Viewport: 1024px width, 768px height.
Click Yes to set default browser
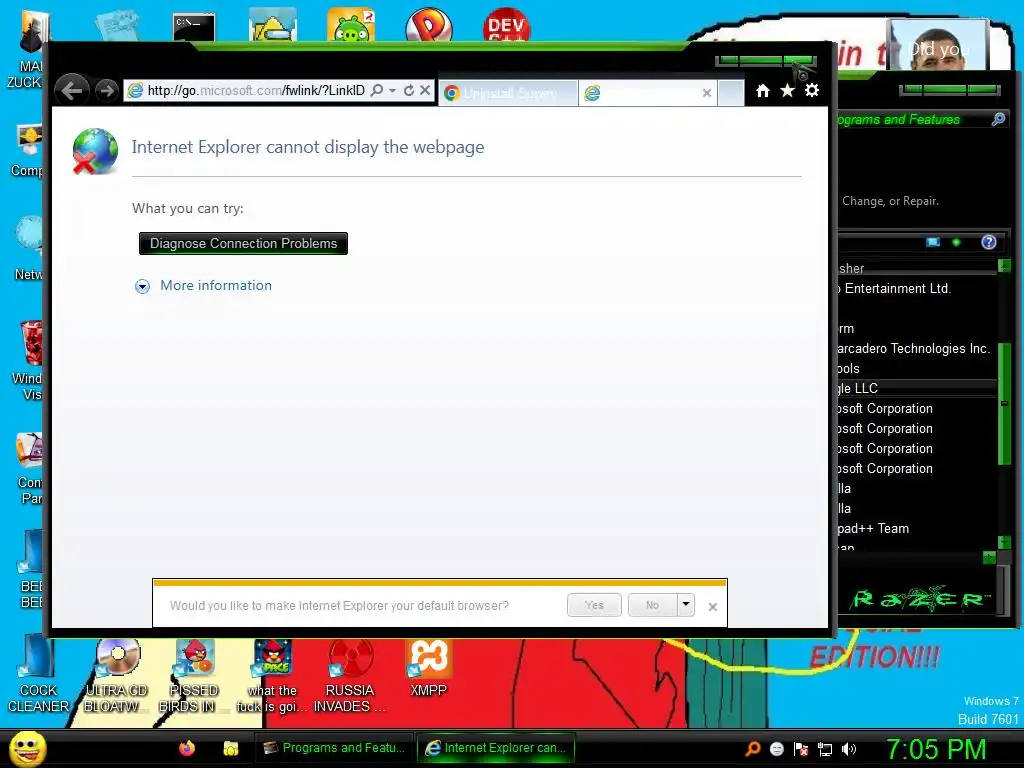point(594,605)
